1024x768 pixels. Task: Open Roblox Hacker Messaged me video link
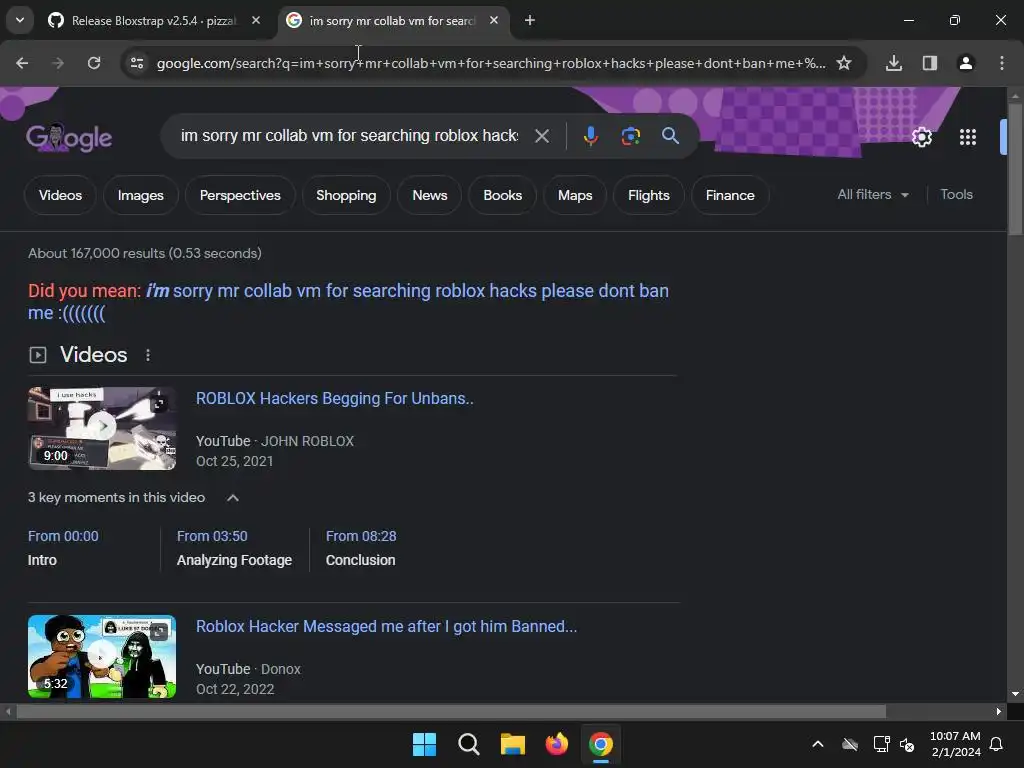pos(387,626)
